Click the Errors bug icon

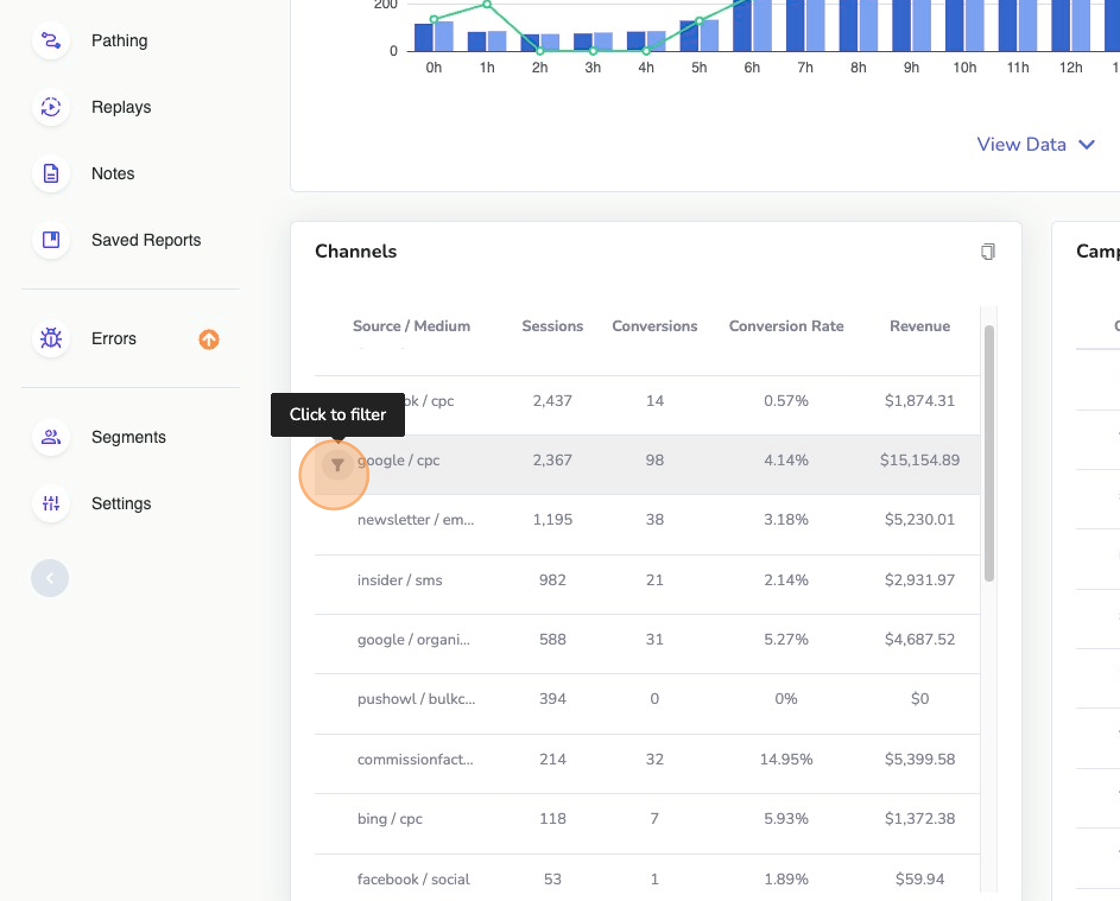coord(51,339)
